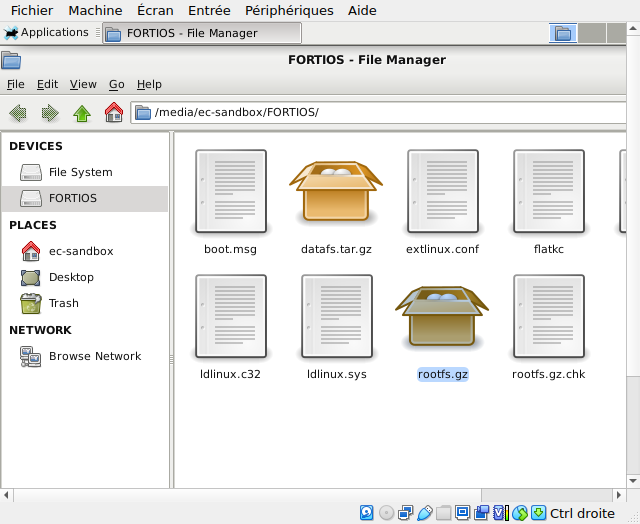Select the boot.msg file icon
Viewport: 640px width, 524px height.
coord(231,191)
